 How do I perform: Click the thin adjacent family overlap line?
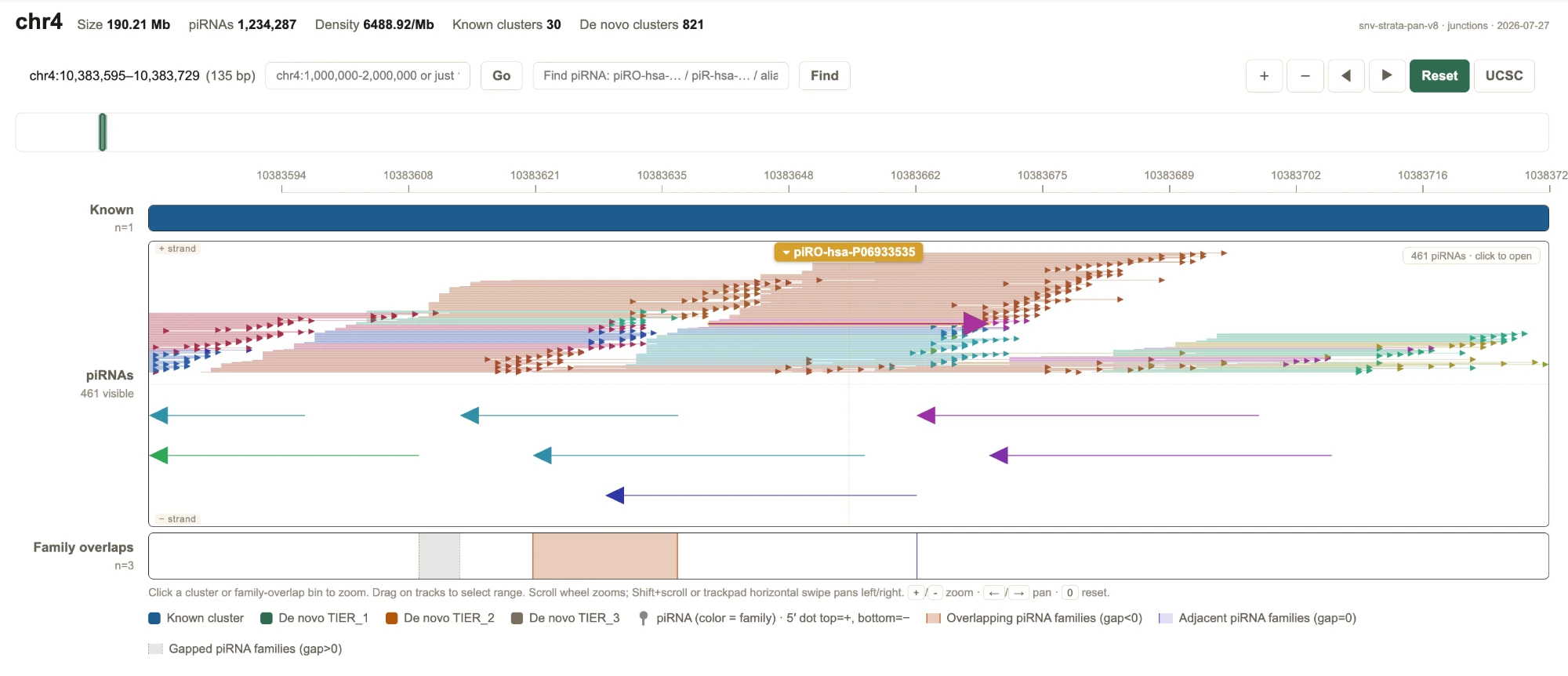(916, 556)
